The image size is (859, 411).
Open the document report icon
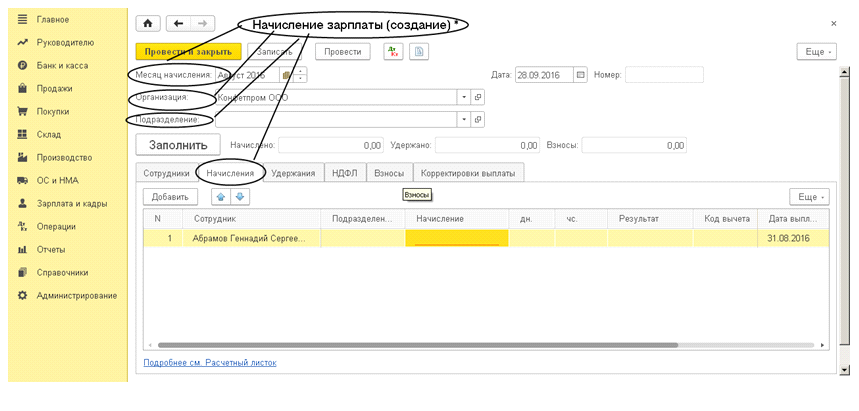[x=419, y=52]
